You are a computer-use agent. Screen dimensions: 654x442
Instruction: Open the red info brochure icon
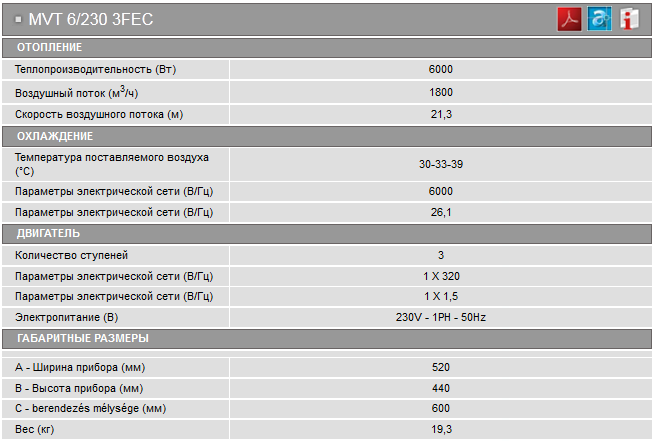[629, 19]
